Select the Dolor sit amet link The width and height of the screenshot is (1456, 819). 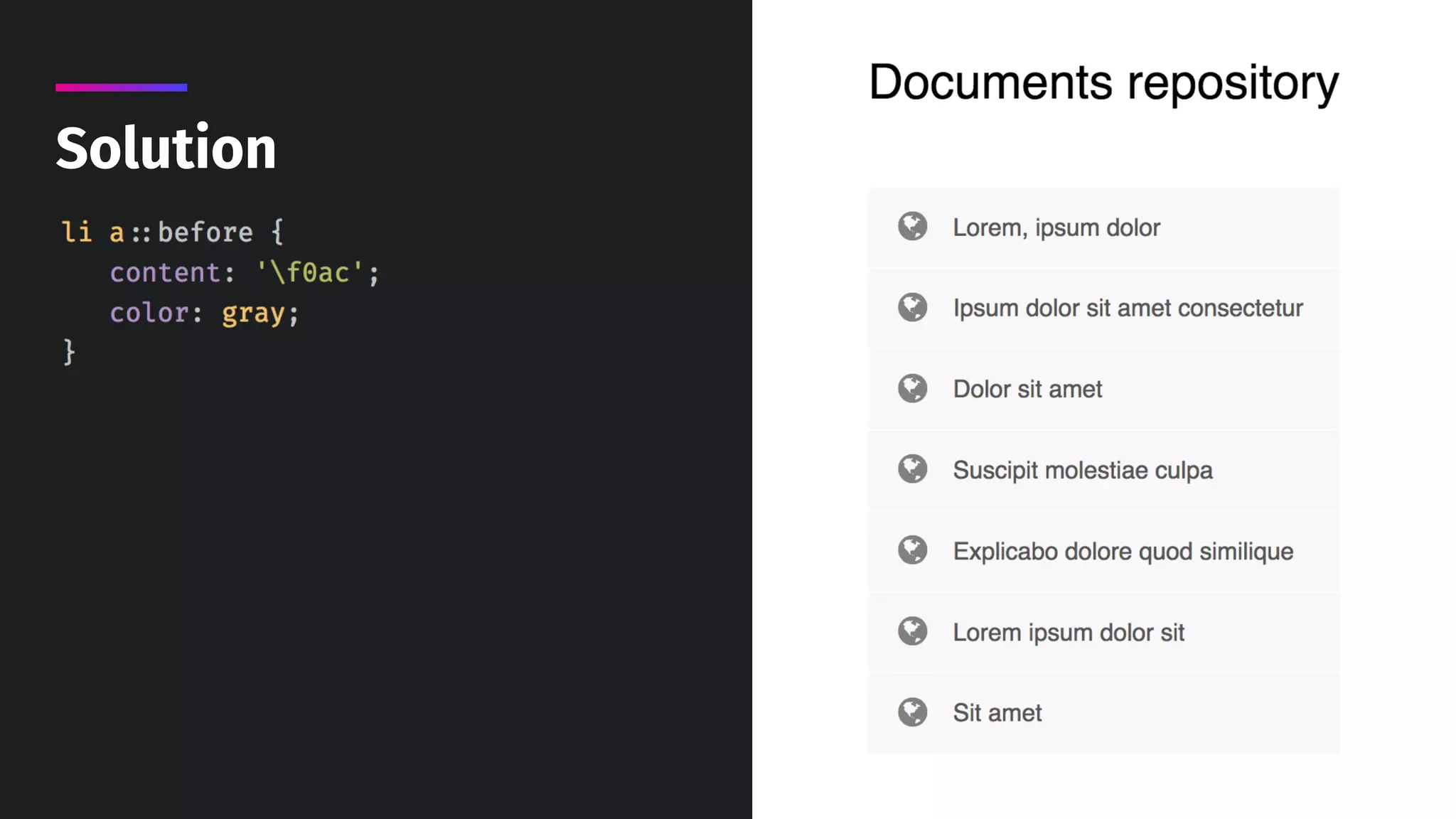[x=1027, y=390]
